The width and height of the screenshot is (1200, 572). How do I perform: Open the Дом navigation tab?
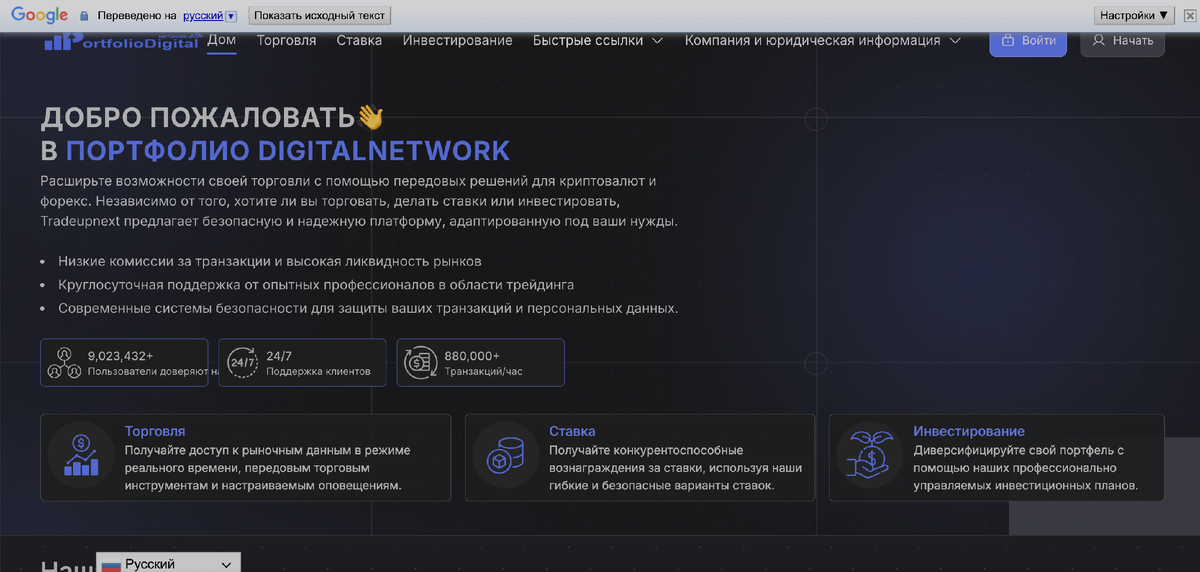pyautogui.click(x=222, y=41)
